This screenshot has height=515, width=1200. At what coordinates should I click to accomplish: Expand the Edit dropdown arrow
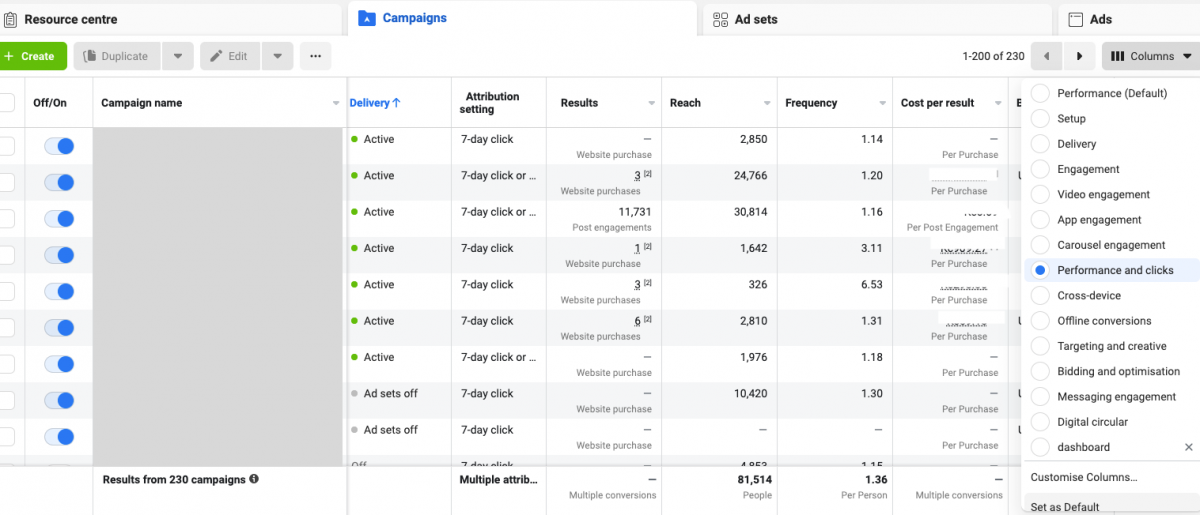tap(277, 56)
